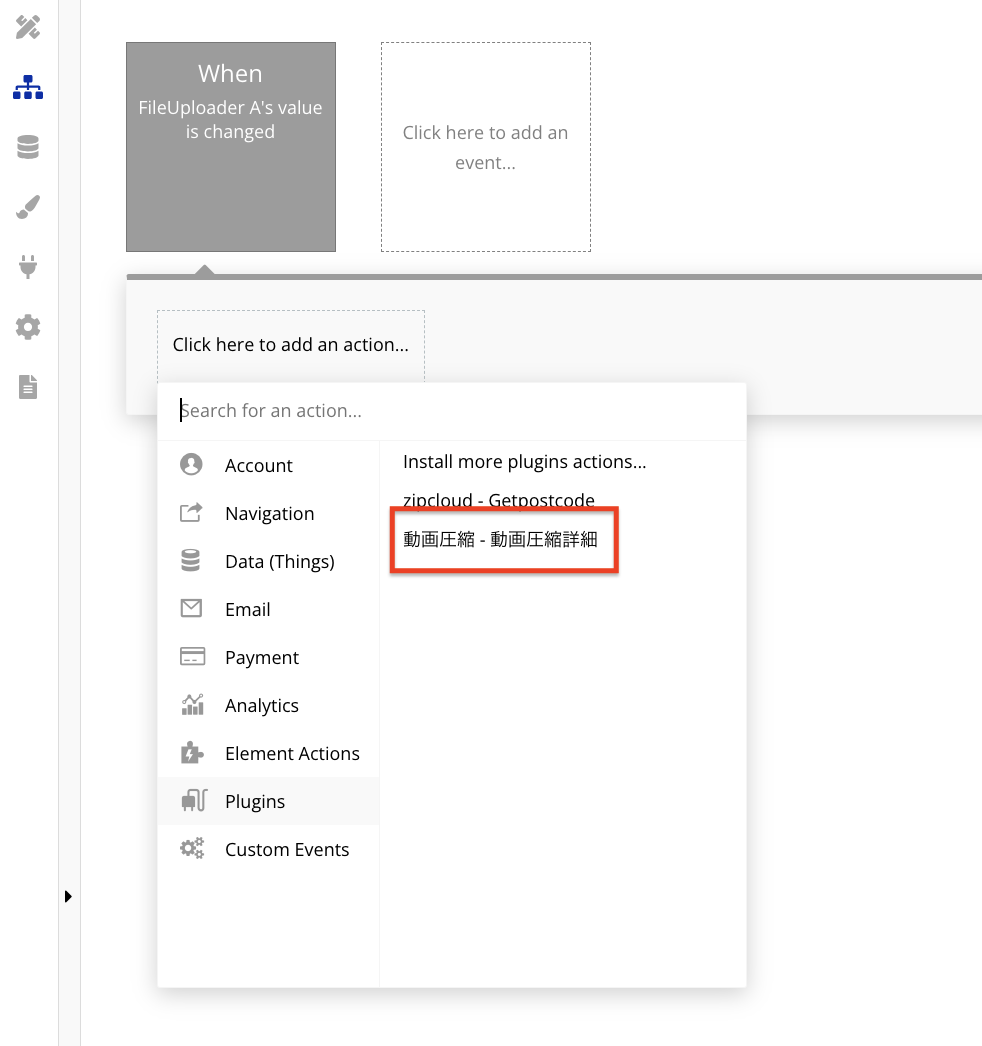Click the Email envelope icon

tap(191, 608)
